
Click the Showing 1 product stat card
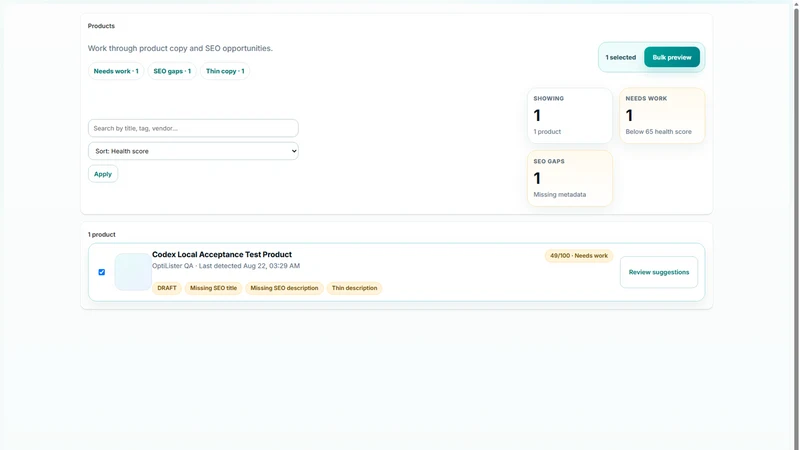pyautogui.click(x=569, y=115)
